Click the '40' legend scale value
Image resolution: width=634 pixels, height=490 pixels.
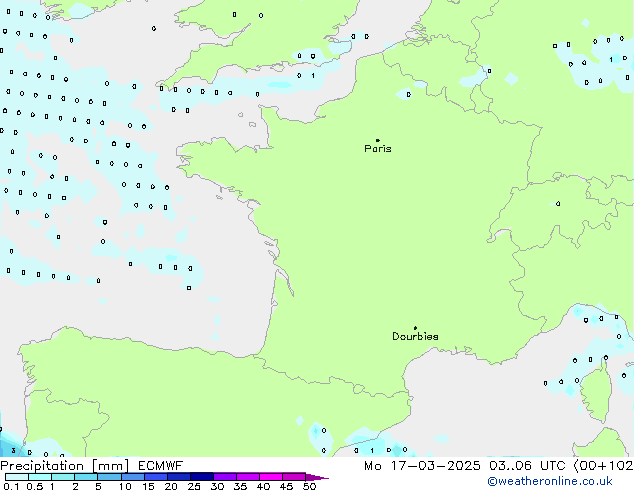click(263, 486)
